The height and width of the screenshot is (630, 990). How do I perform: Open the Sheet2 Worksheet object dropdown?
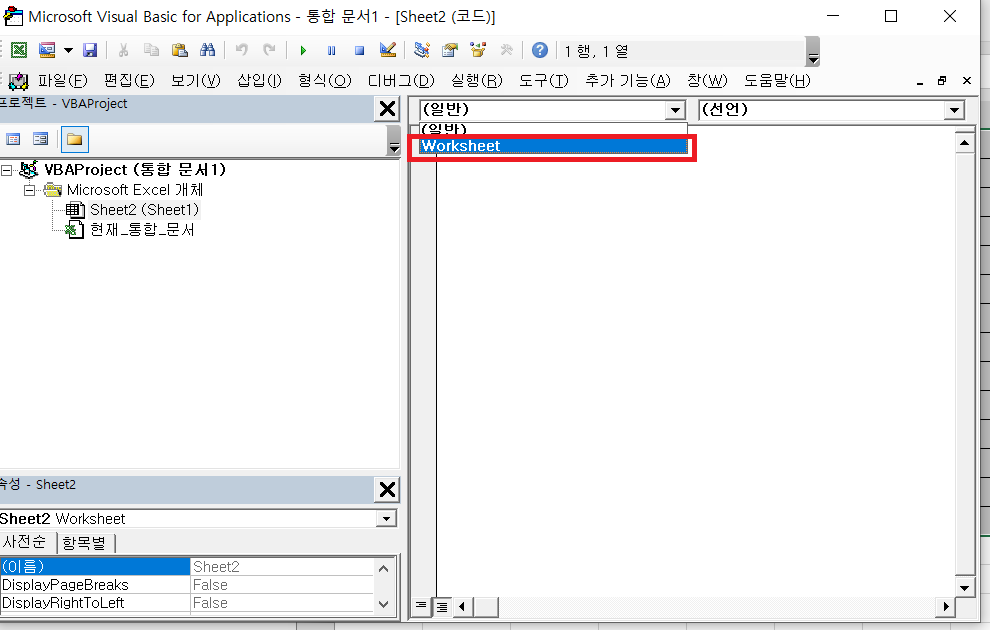pos(386,519)
